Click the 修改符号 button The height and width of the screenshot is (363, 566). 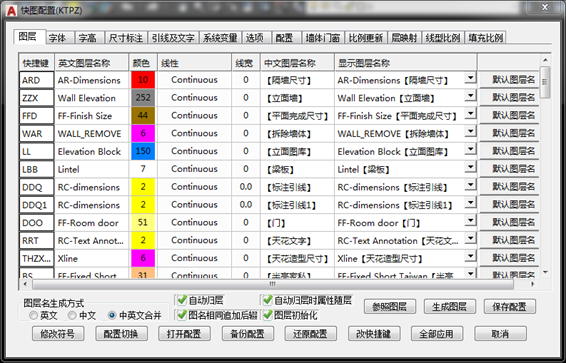58,334
